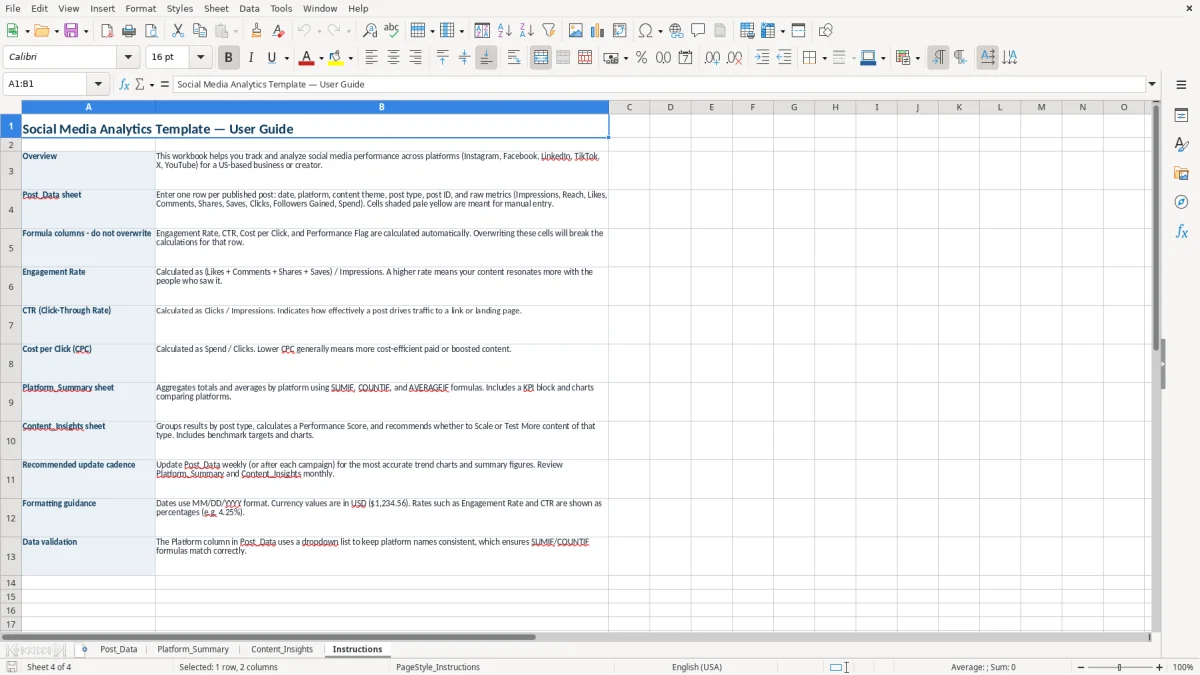Viewport: 1200px width, 675px height.
Task: Select column C header
Action: click(629, 107)
